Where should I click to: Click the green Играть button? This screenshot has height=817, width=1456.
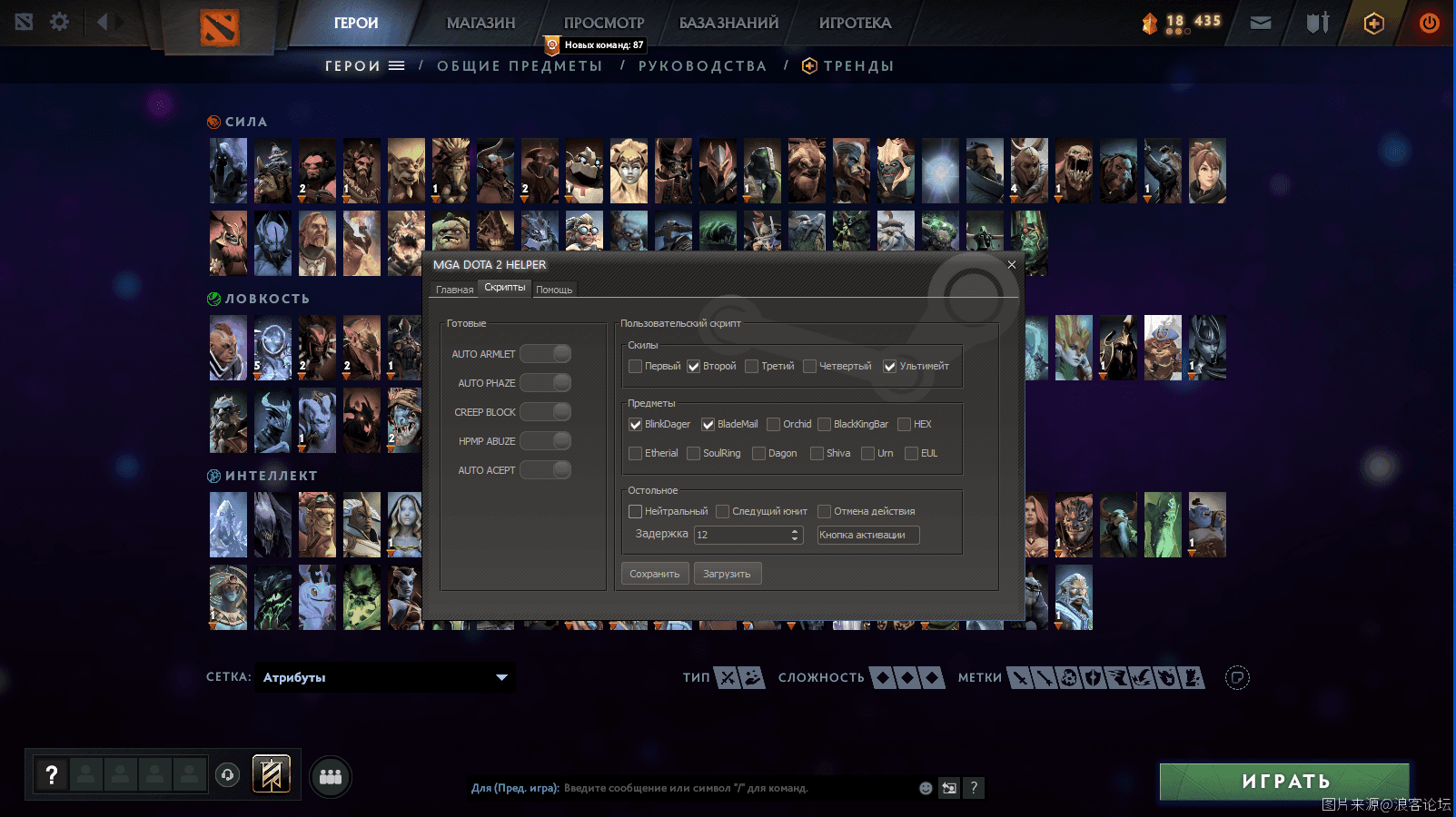tap(1284, 782)
